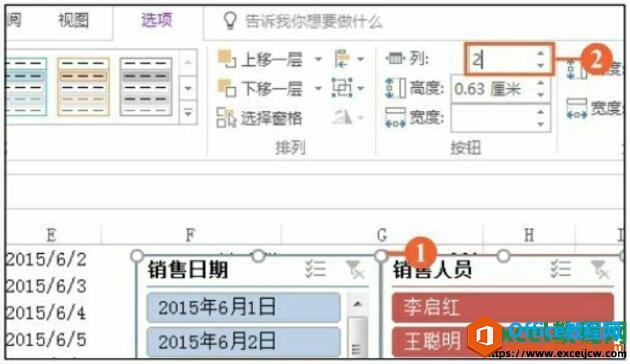Increase the 列 column count spinner
This screenshot has width=630, height=364.
[x=541, y=53]
